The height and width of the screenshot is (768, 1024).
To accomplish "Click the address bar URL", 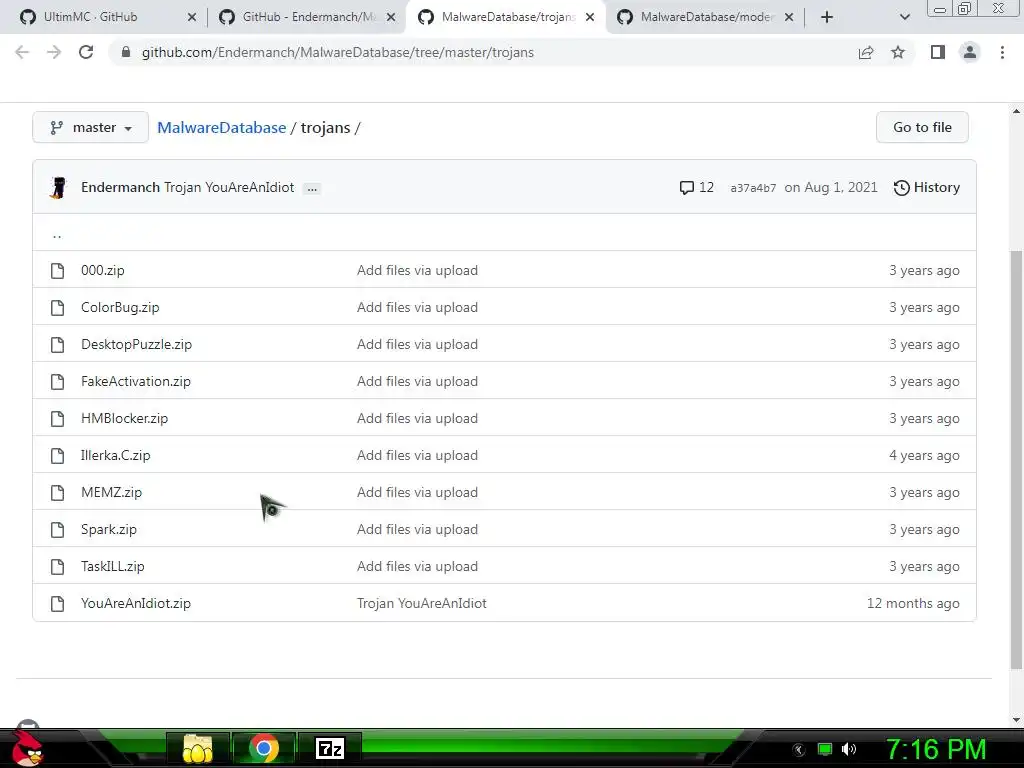I will point(338,52).
